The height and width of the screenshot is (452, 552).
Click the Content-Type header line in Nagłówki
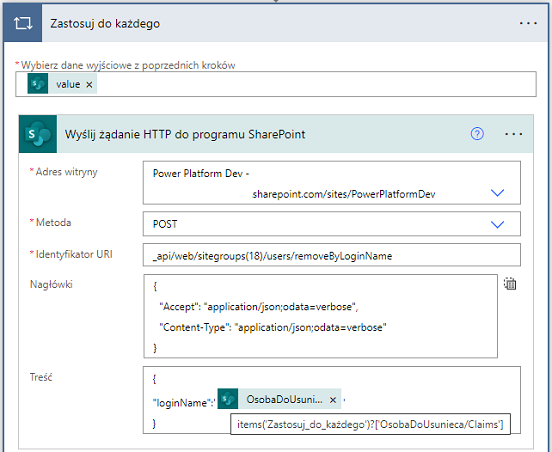click(x=273, y=327)
